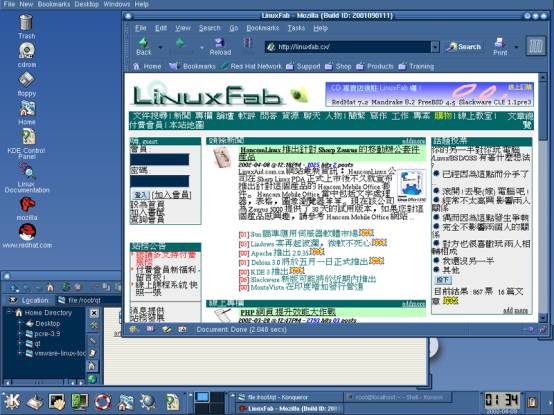The height and width of the screenshot is (415, 554).
Task: Select the floppy desktop icon
Action: pyautogui.click(x=27, y=84)
